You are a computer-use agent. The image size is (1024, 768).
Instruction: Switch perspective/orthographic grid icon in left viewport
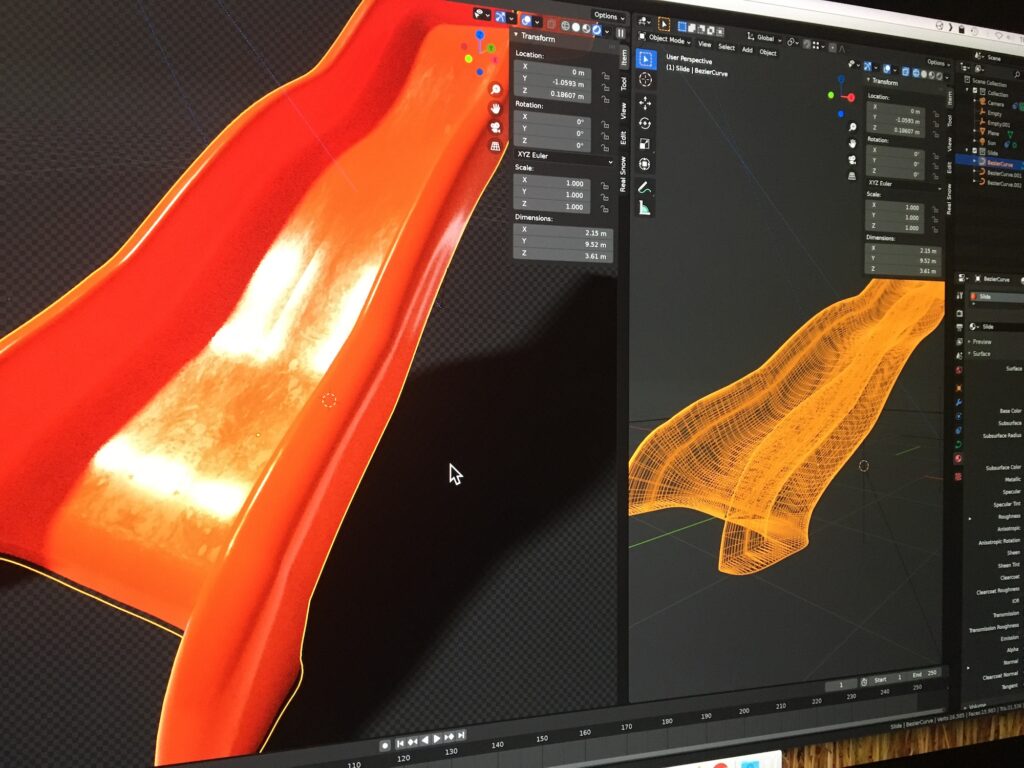(x=496, y=146)
